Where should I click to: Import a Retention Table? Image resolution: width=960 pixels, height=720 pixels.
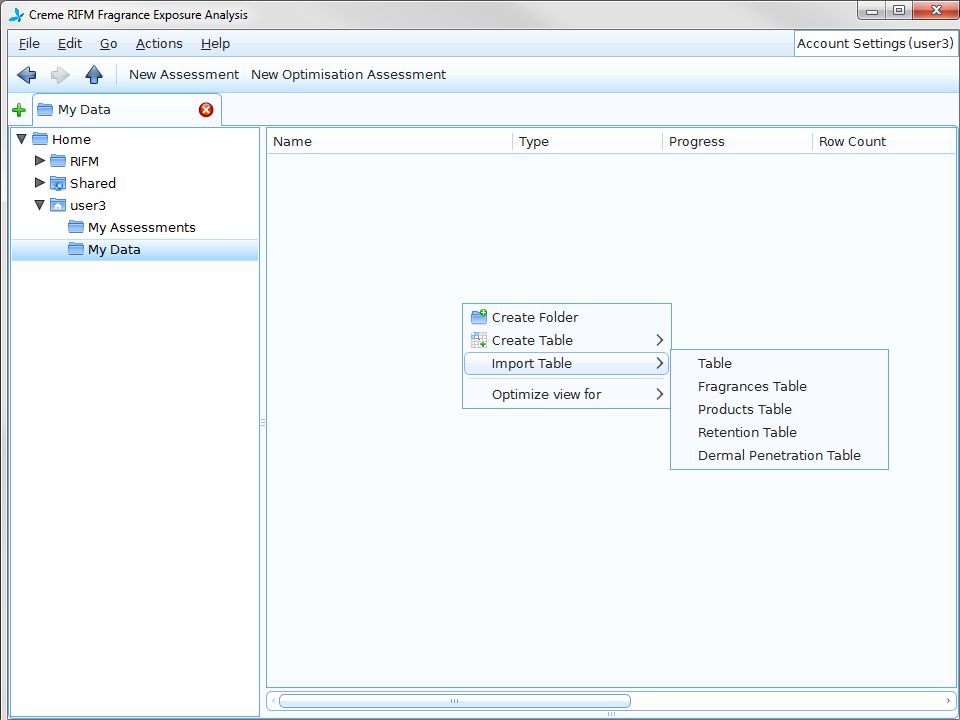pos(779,432)
